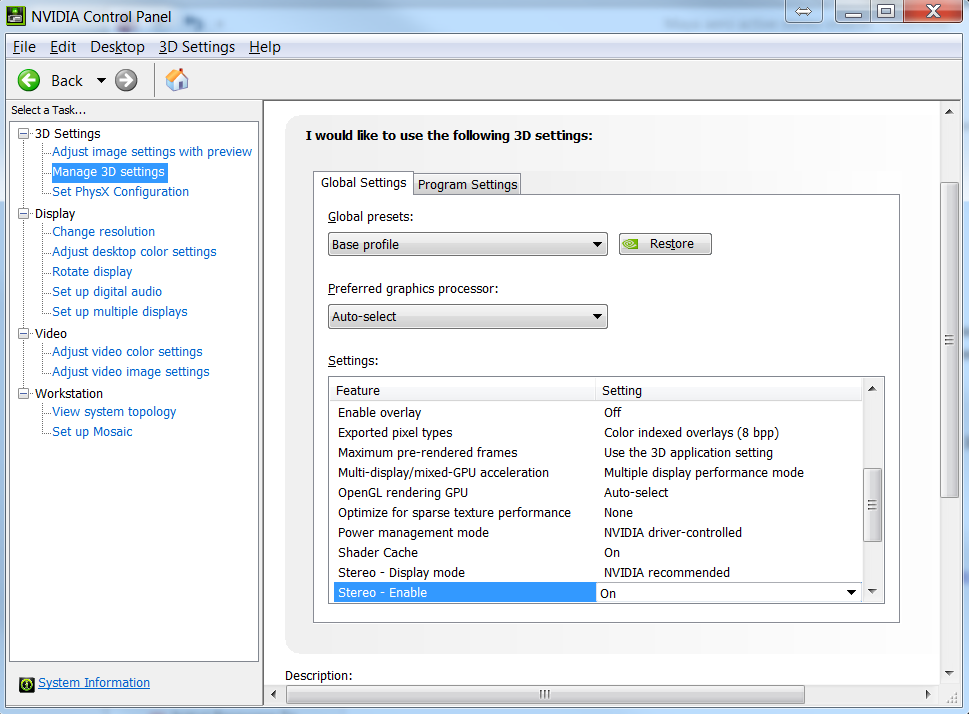Collapse the 3D Settings tree node
Viewport: 969px width, 714px height.
[24, 133]
